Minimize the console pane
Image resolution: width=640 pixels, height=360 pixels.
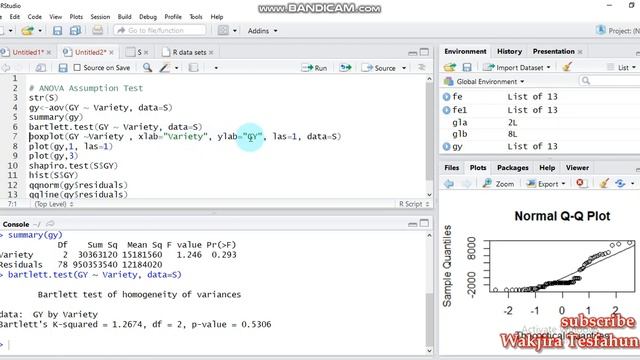pyautogui.click(x=413, y=224)
